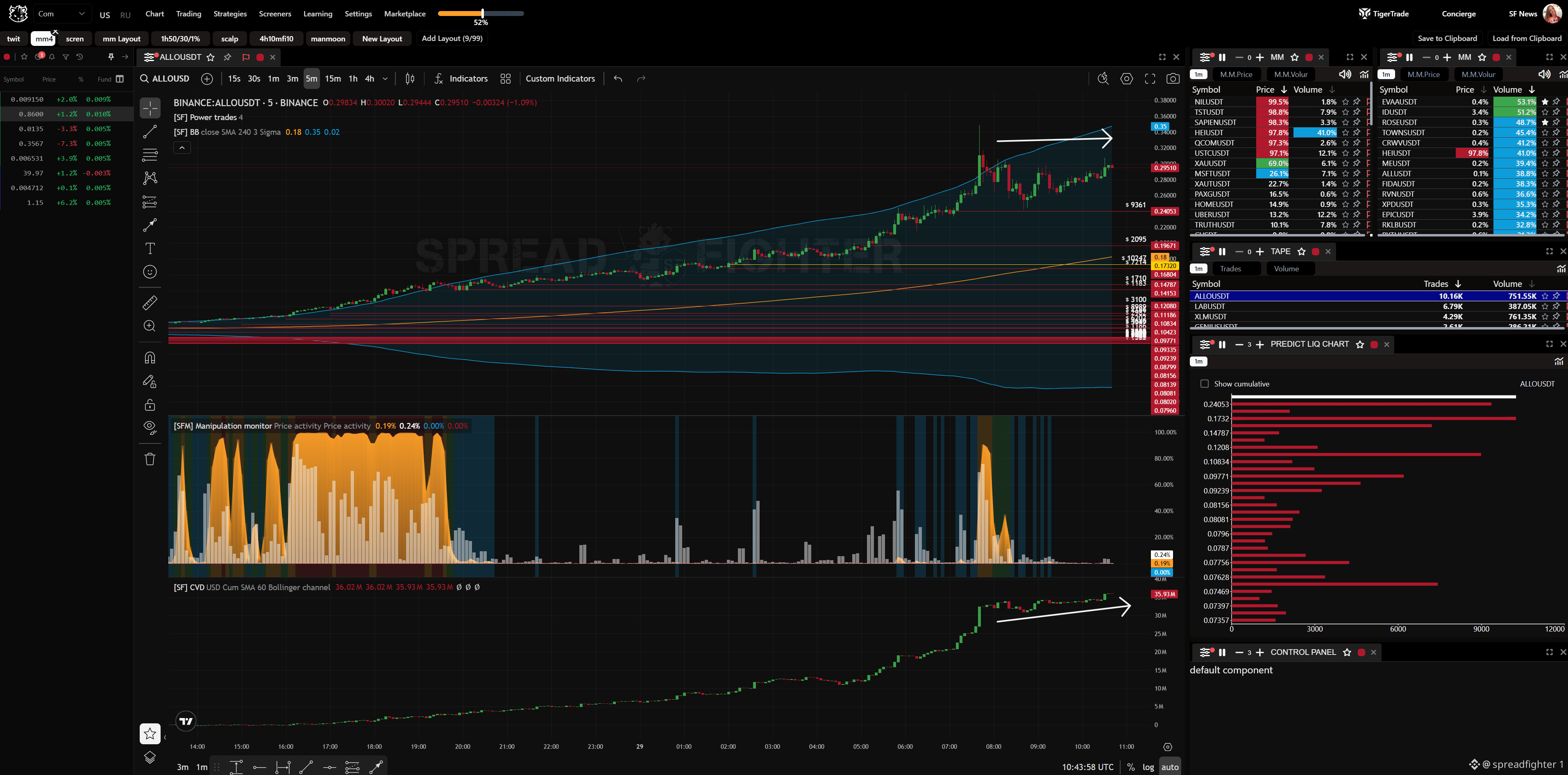Click the 52% progress slider handle

coord(482,13)
